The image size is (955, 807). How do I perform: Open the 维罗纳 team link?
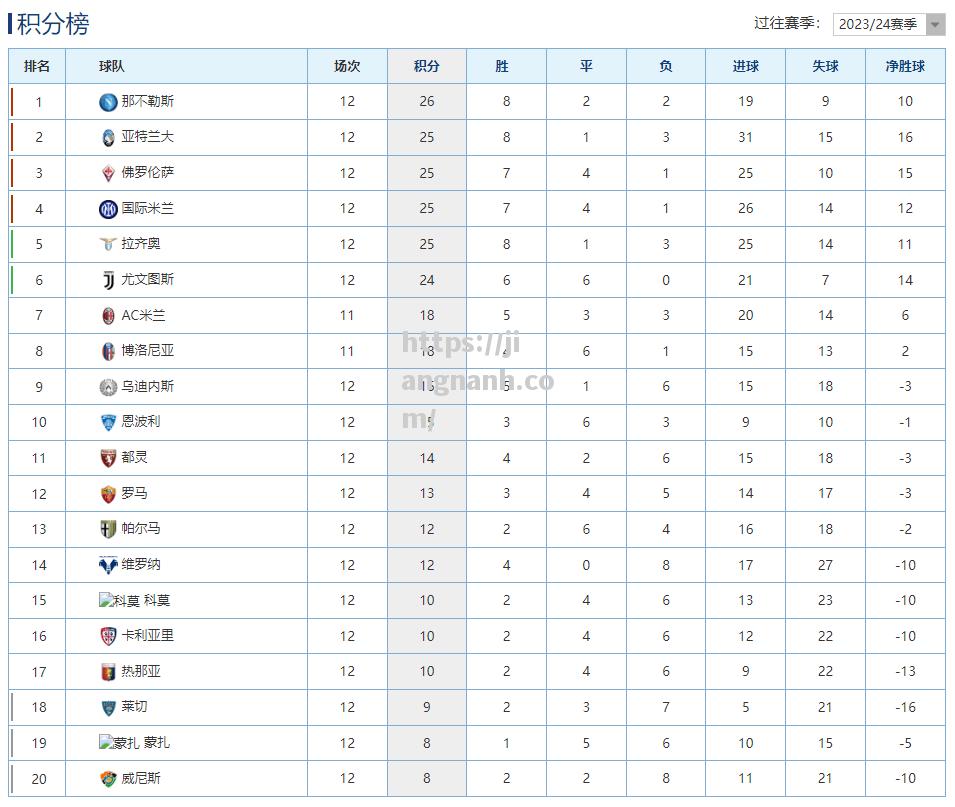click(141, 564)
